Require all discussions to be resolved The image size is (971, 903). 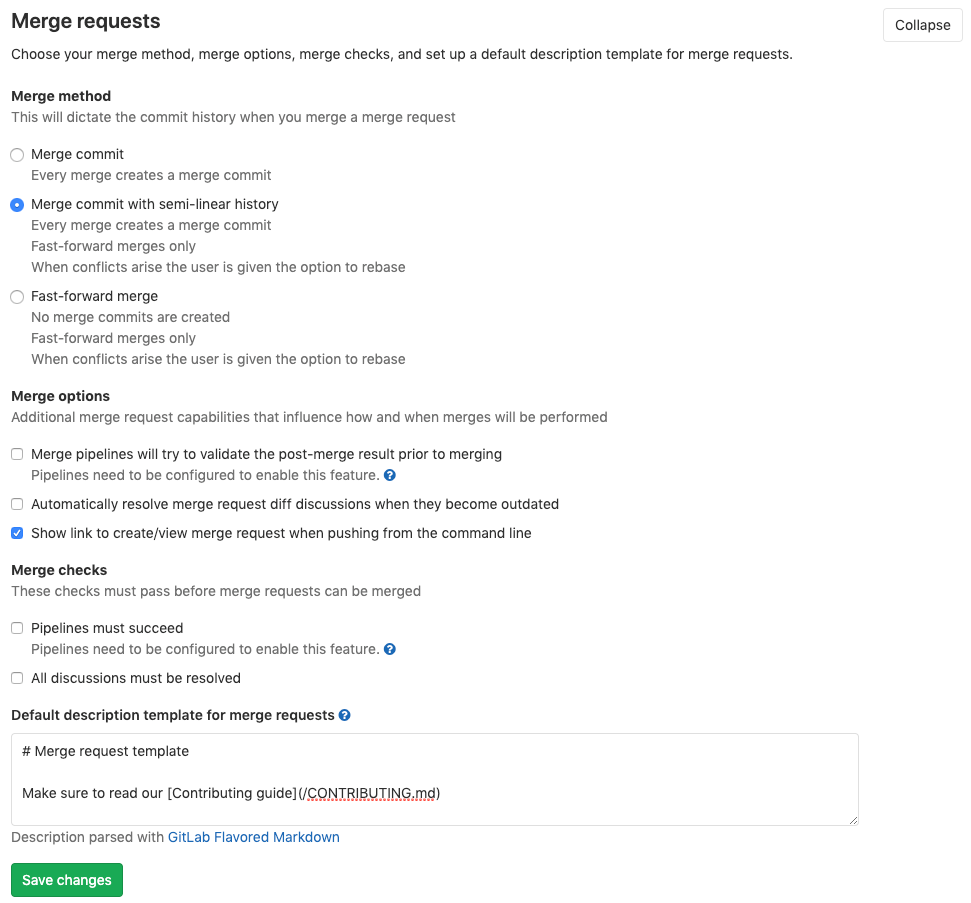point(16,678)
